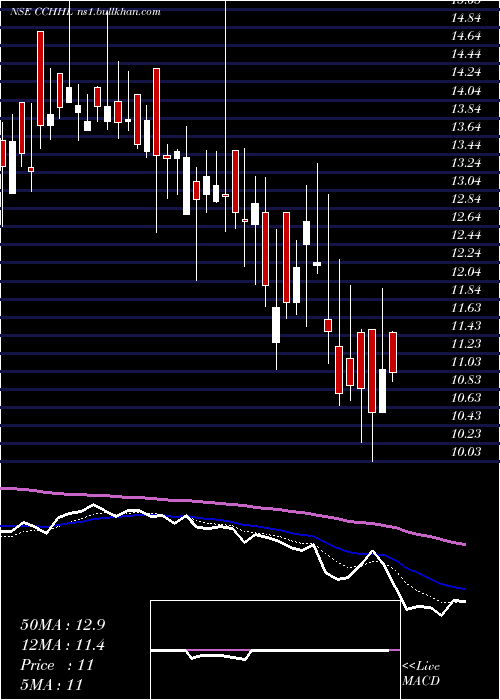Screen dimensions: 500x700
Task: Click the '5MA : 11' readout
Action: pyautogui.click(x=52, y=685)
